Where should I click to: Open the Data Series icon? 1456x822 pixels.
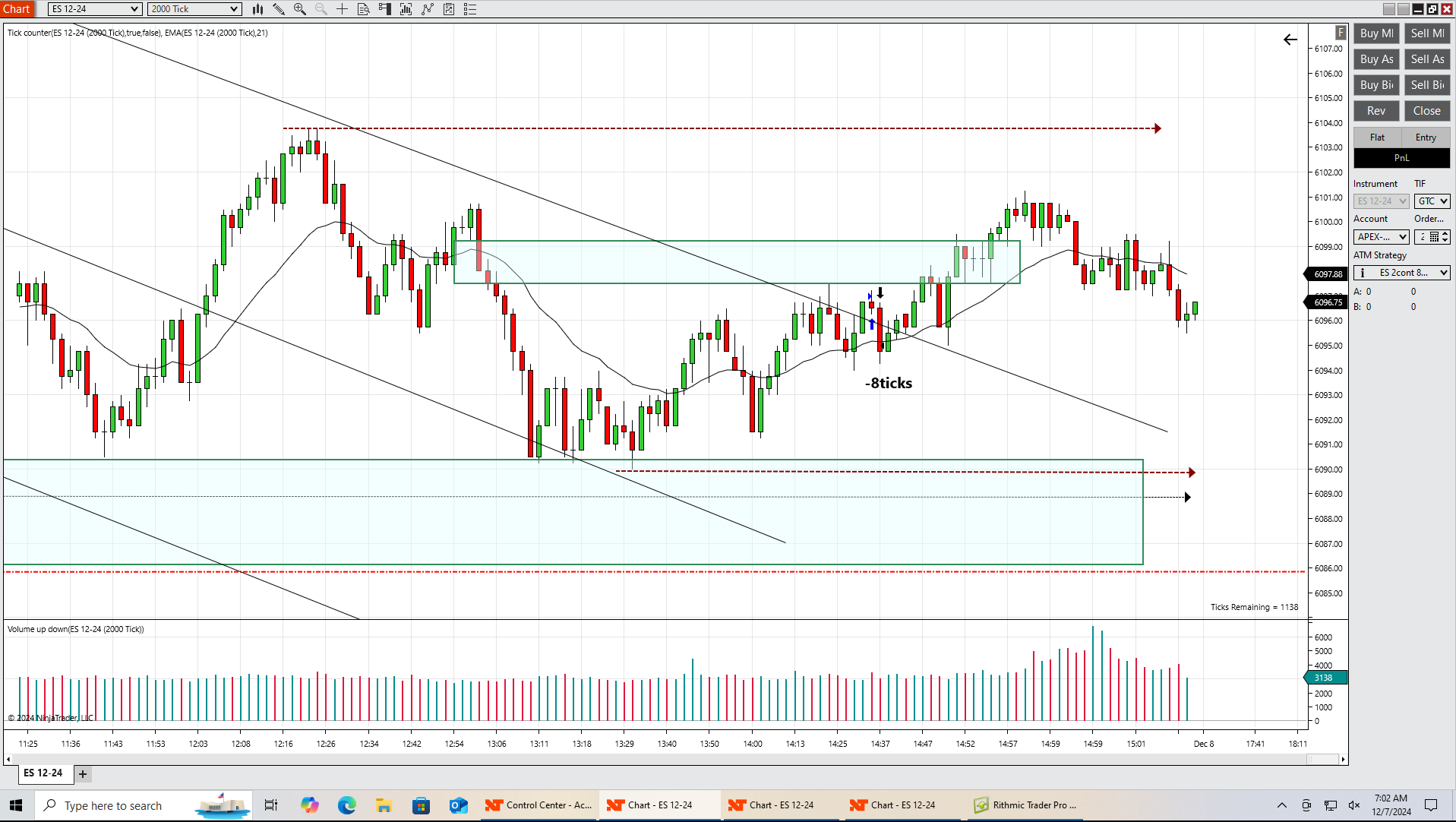coord(406,9)
